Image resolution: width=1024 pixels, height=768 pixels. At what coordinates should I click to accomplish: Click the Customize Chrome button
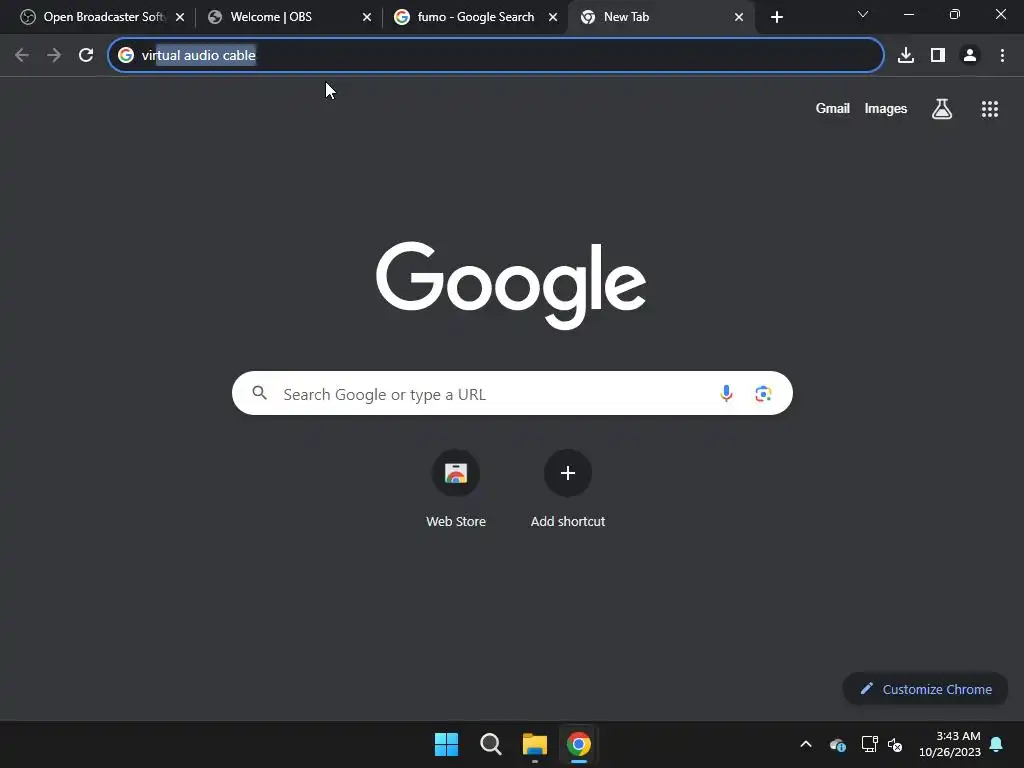(x=925, y=689)
